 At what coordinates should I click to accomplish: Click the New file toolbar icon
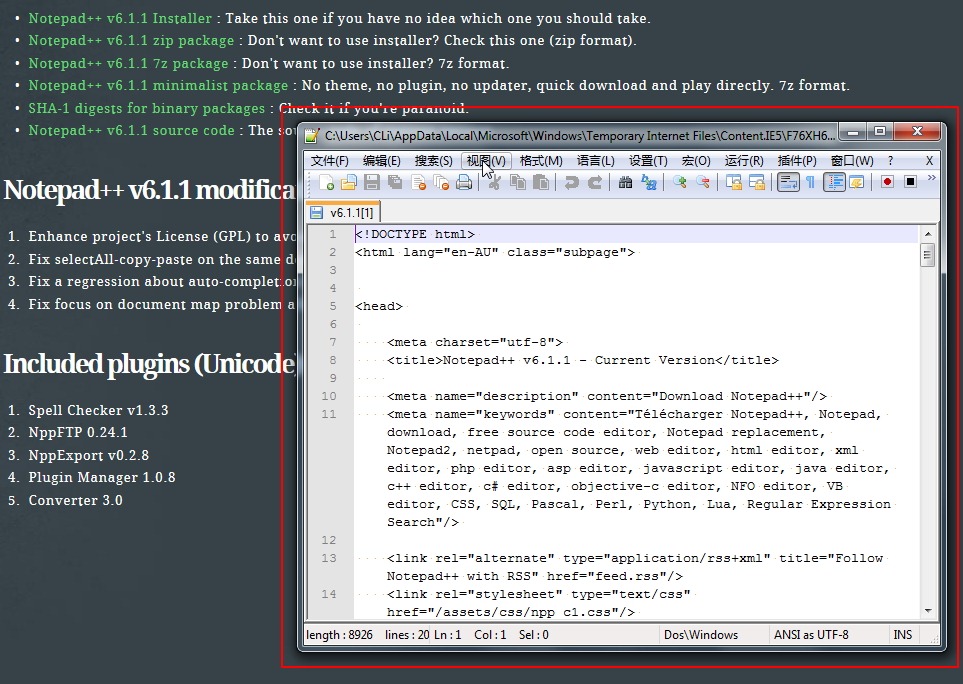[x=327, y=182]
